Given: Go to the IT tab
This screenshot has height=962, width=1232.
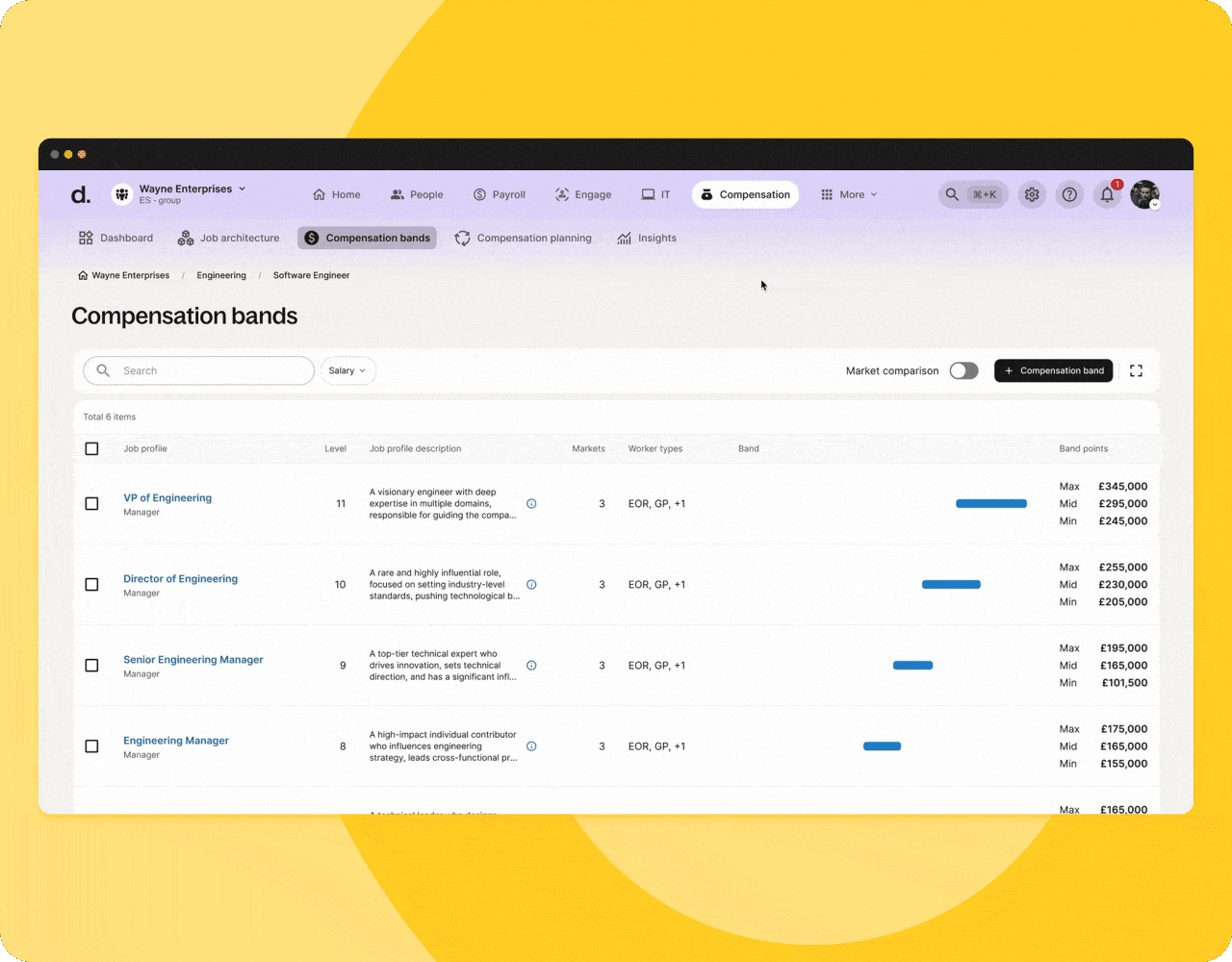Looking at the screenshot, I should pos(655,194).
